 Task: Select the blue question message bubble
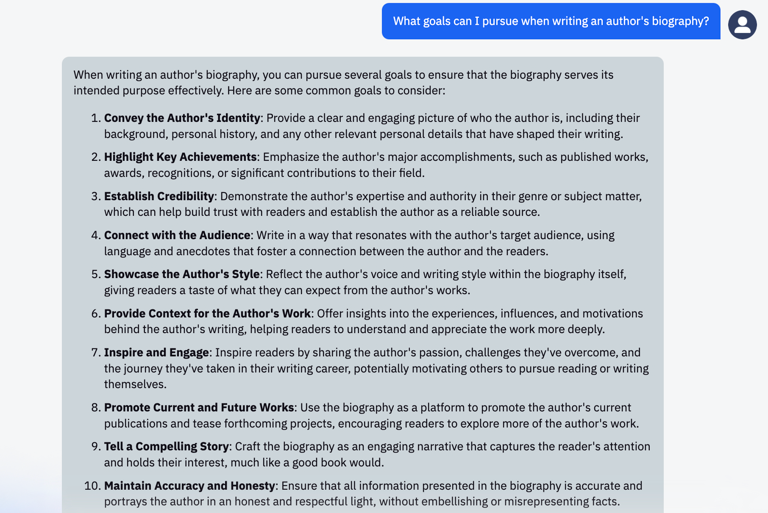(x=551, y=21)
